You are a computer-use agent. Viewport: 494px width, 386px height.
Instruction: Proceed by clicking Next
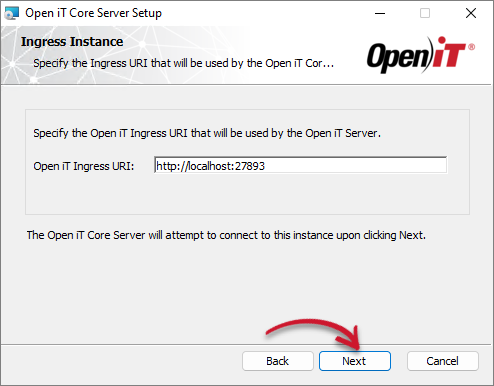pyautogui.click(x=355, y=361)
